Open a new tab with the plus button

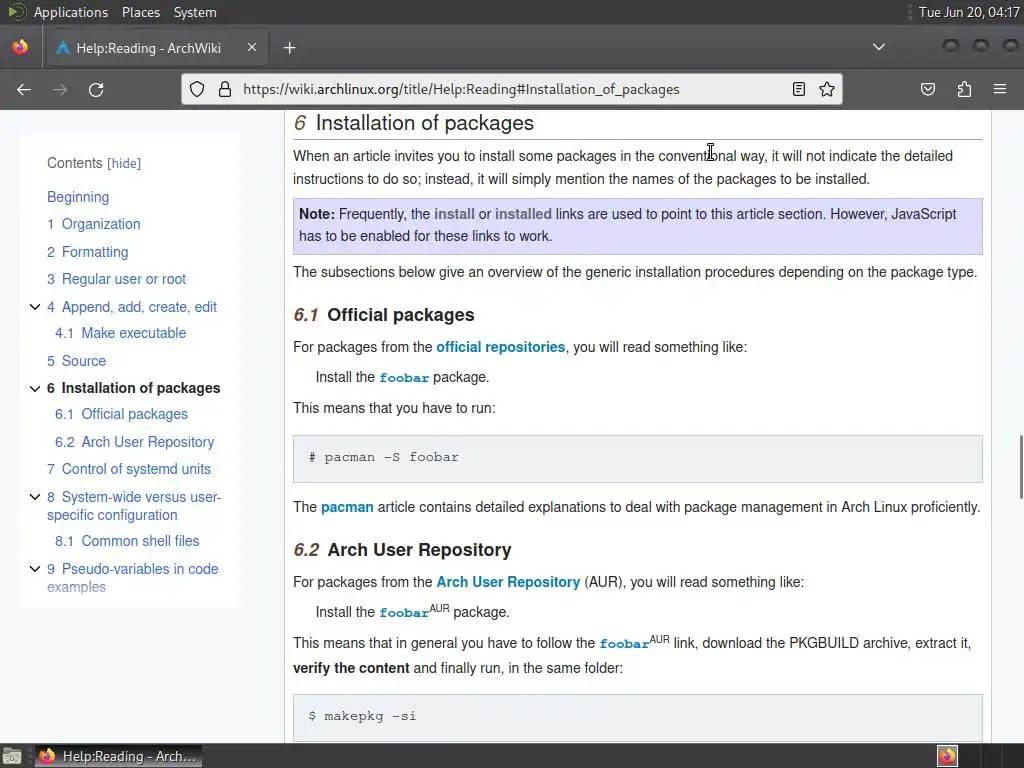[289, 48]
